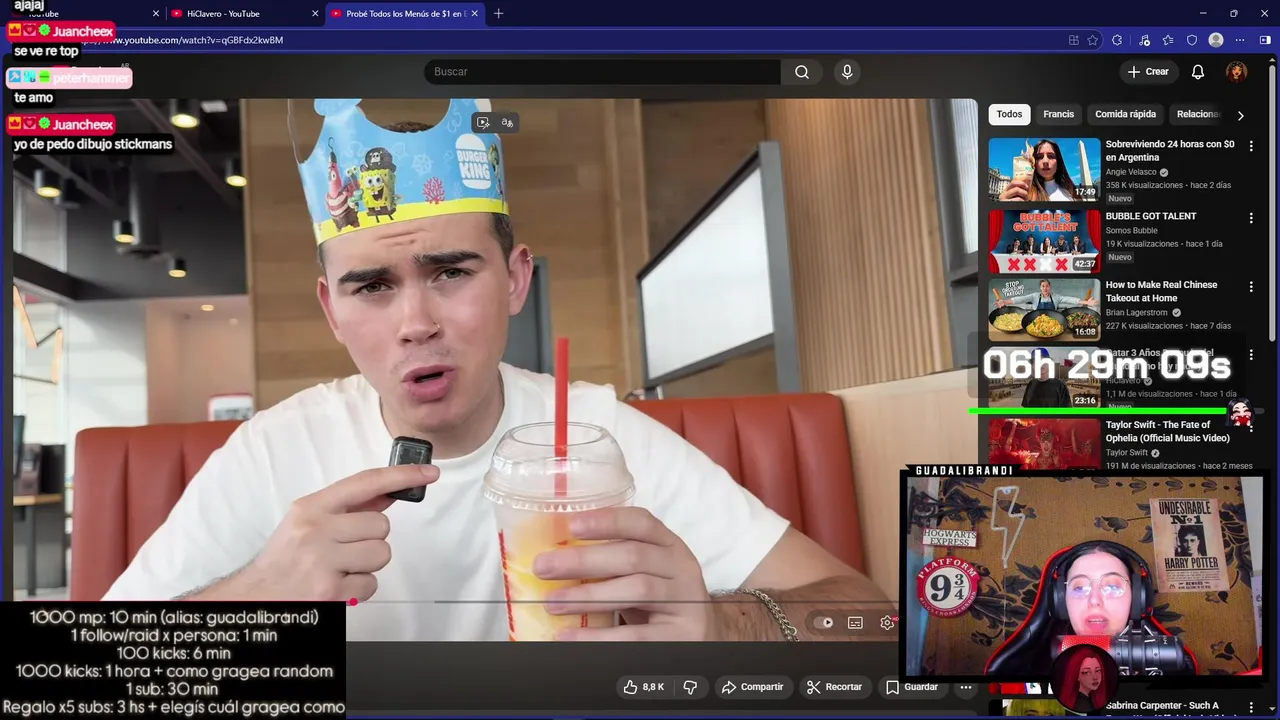The width and height of the screenshot is (1280, 720).
Task: Toggle the autoplay switch in the player
Action: coord(823,623)
